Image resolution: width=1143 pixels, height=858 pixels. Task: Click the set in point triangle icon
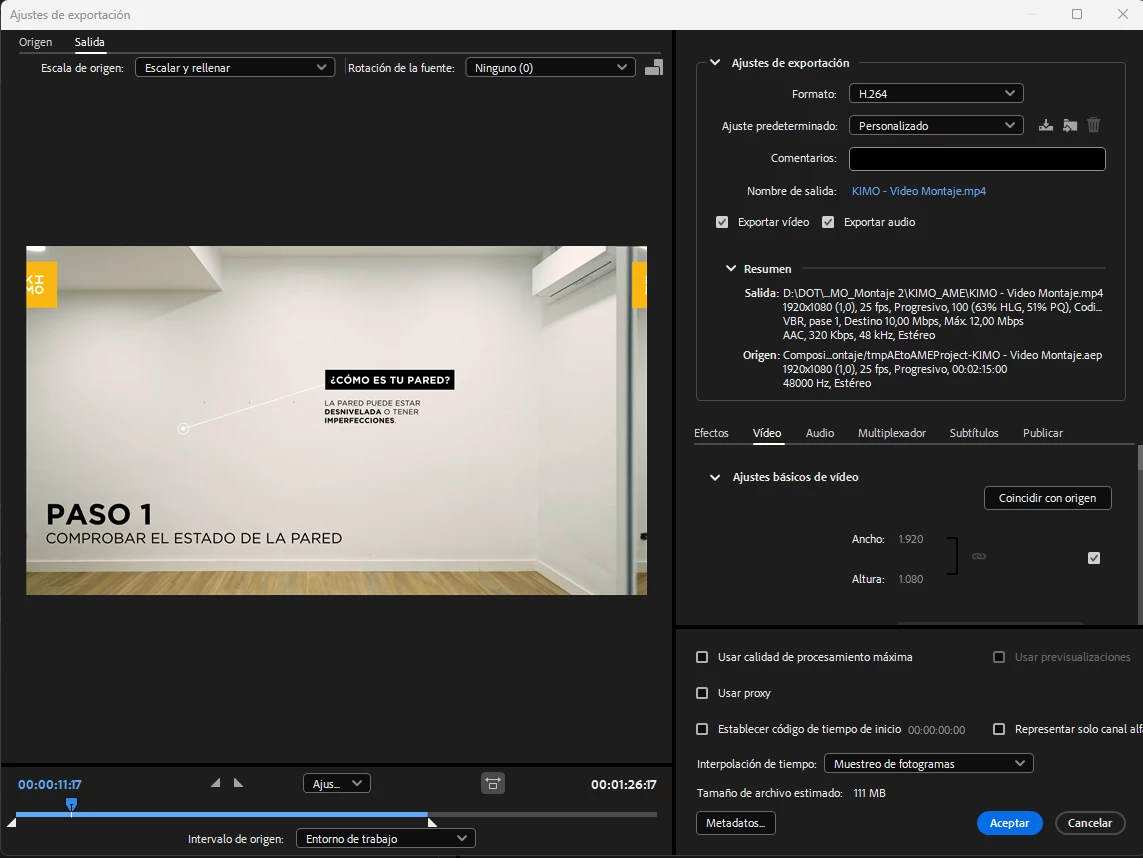coord(215,783)
